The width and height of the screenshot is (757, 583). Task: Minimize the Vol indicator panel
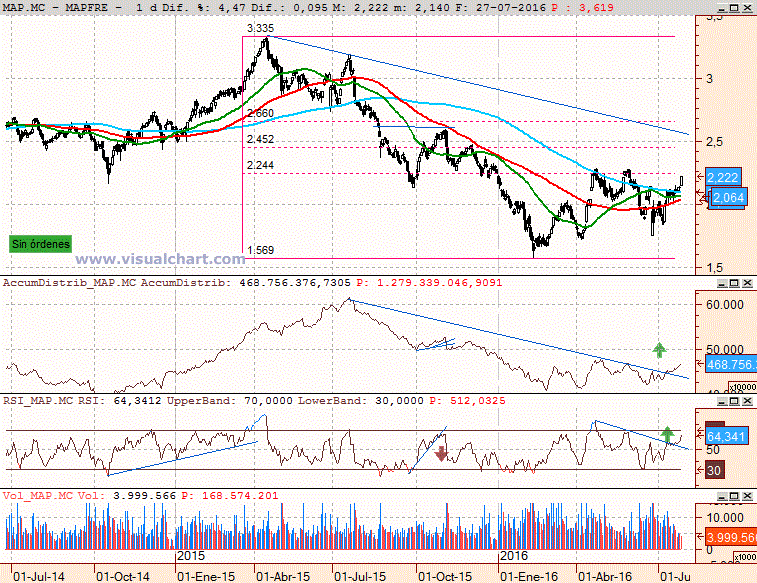(x=721, y=496)
